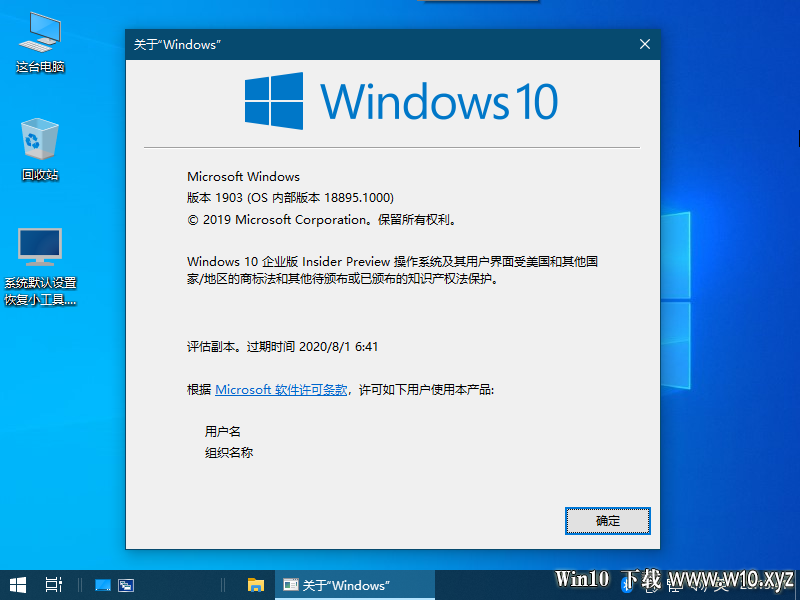
Task: Click the 2019 Microsoft Corporation copyright line
Action: [322, 220]
